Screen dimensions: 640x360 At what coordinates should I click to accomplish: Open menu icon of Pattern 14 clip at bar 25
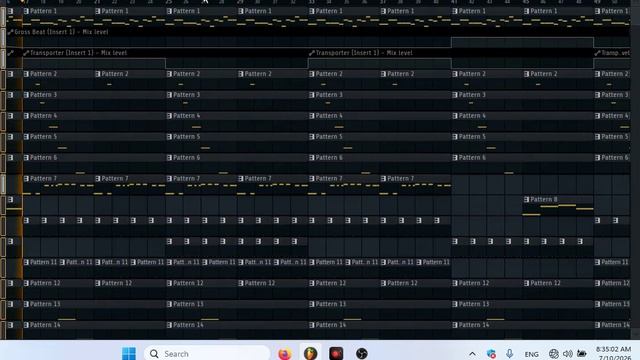[x=169, y=325]
